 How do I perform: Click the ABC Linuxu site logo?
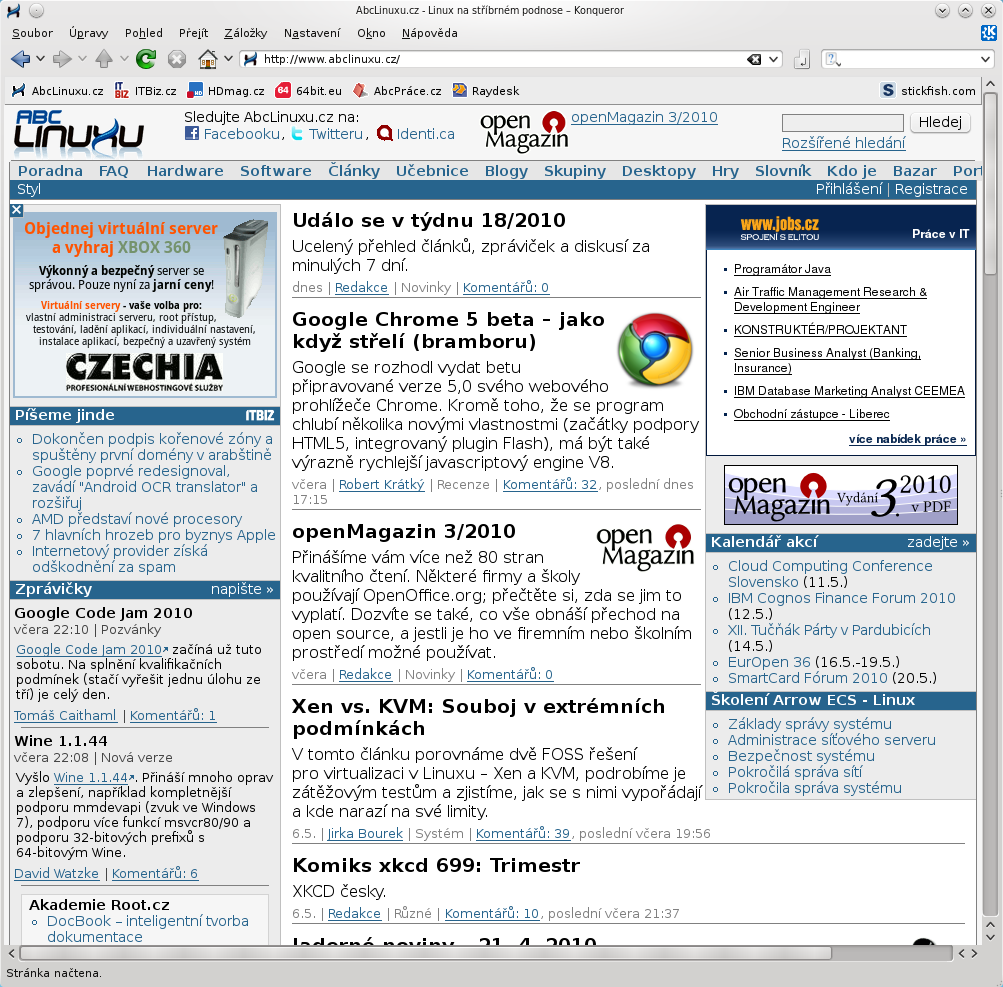[x=79, y=133]
